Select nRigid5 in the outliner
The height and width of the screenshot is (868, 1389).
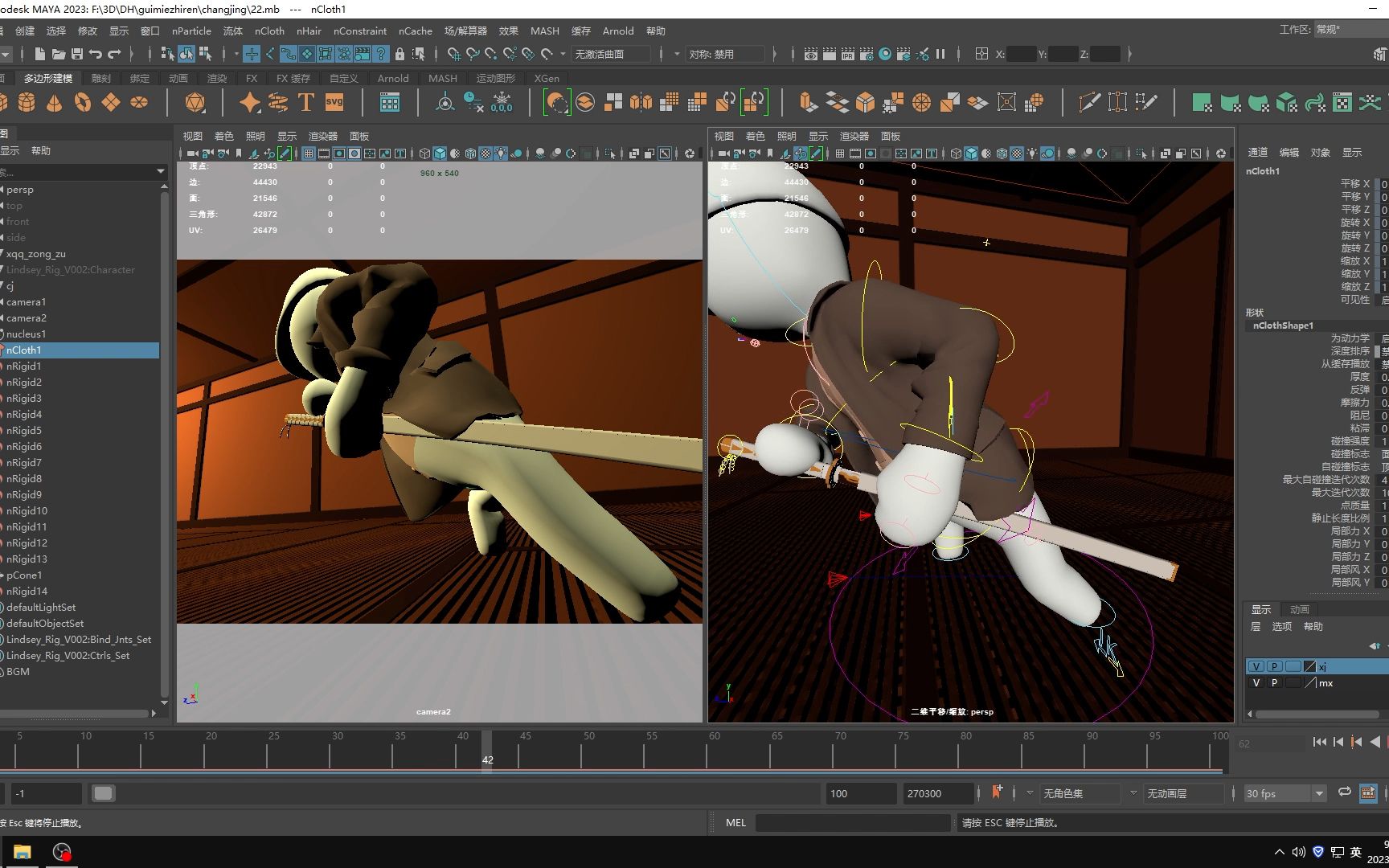pyautogui.click(x=24, y=430)
